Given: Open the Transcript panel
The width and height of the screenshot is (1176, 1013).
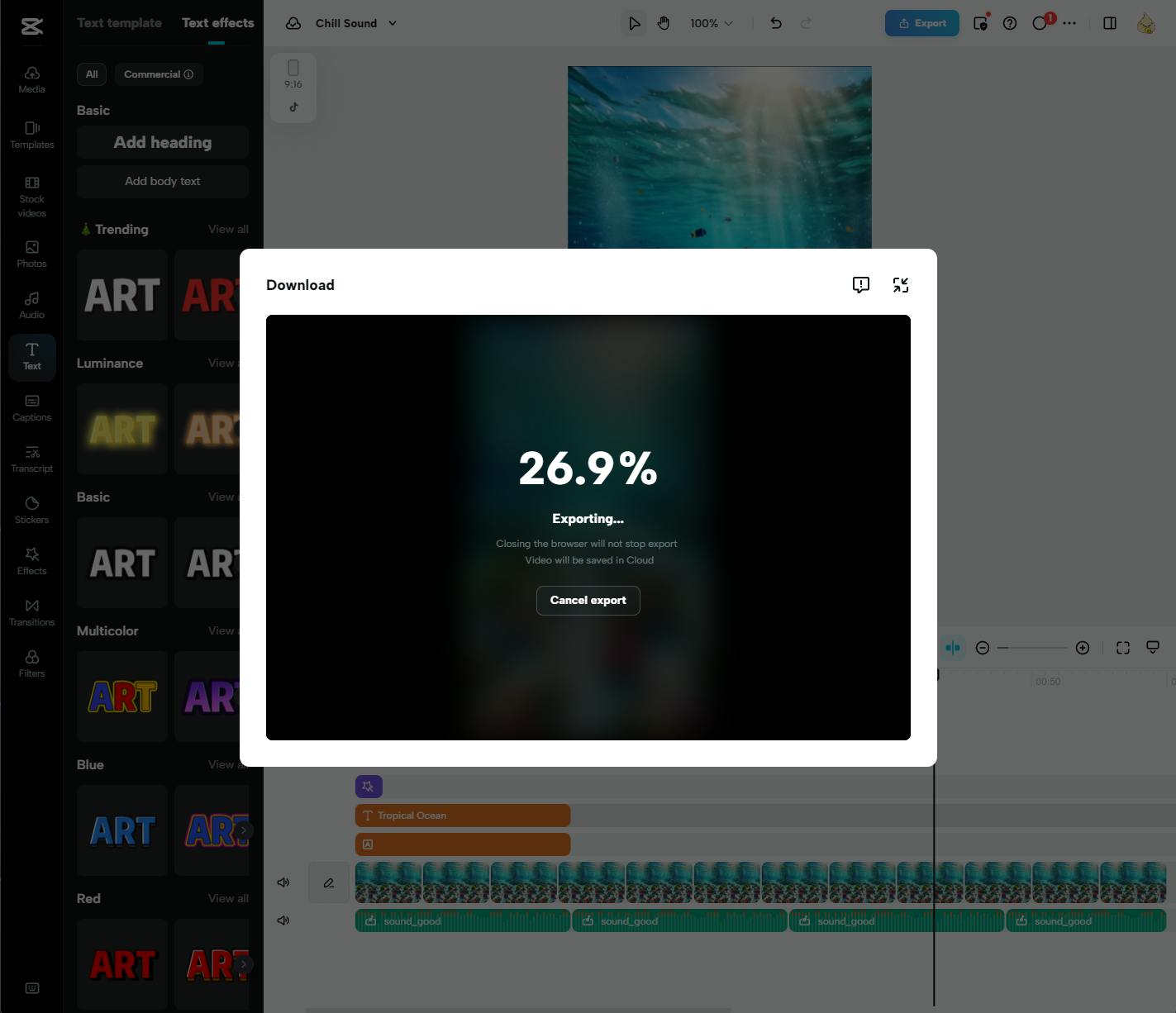Looking at the screenshot, I should (31, 459).
